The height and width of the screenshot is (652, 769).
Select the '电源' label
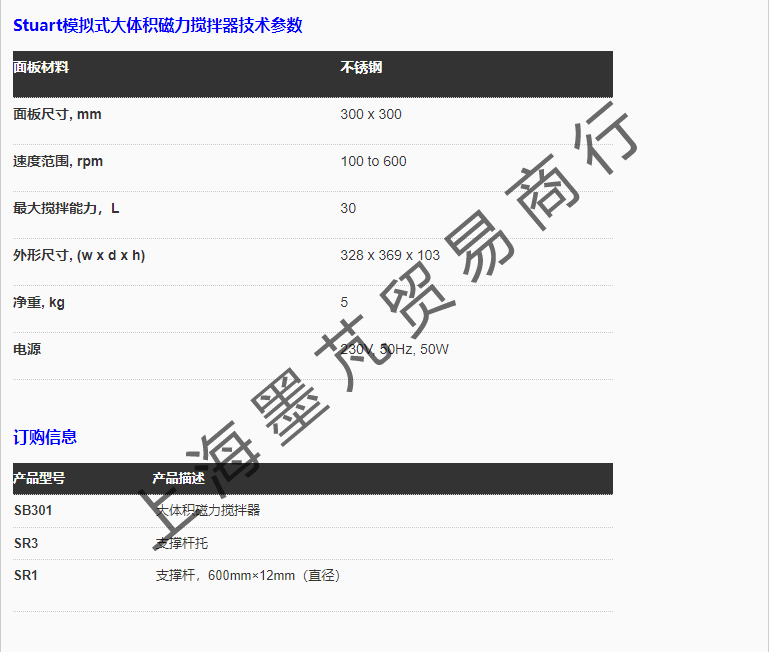(27, 349)
